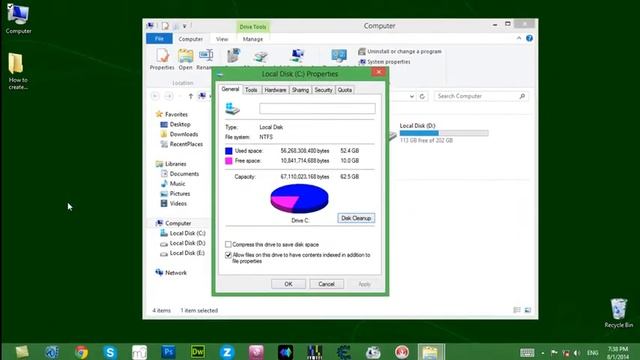Click the Map network drive ribbon icon

pos(260,57)
